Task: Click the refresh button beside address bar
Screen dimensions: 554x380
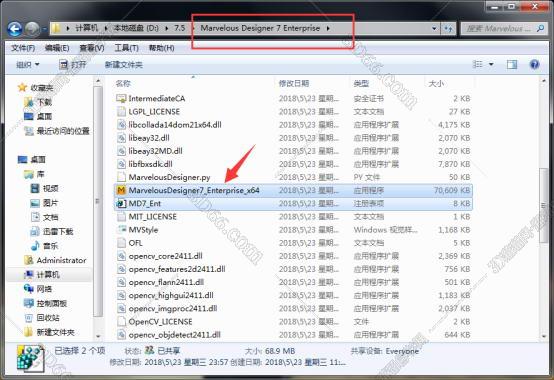Action: click(448, 29)
